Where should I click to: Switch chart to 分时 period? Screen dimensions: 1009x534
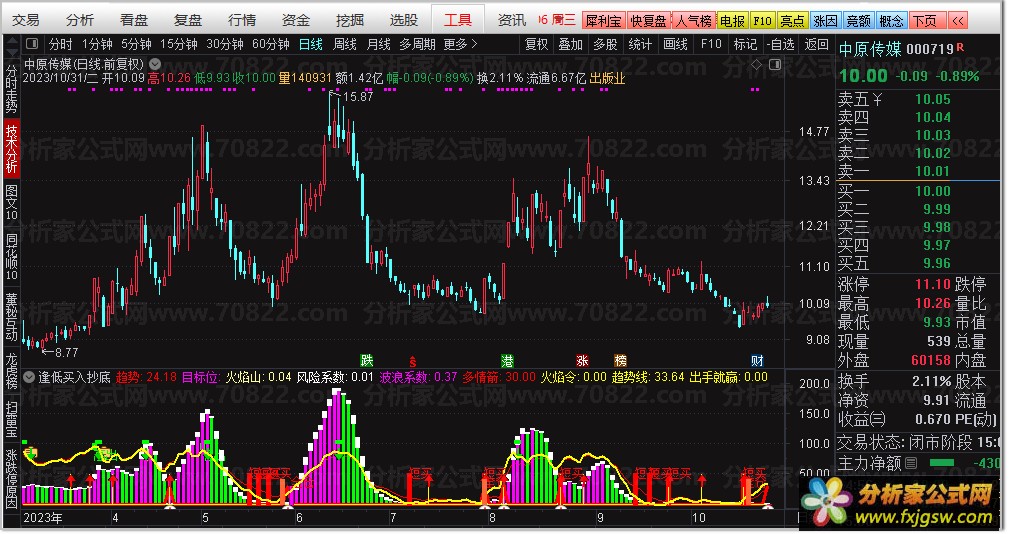(x=60, y=44)
